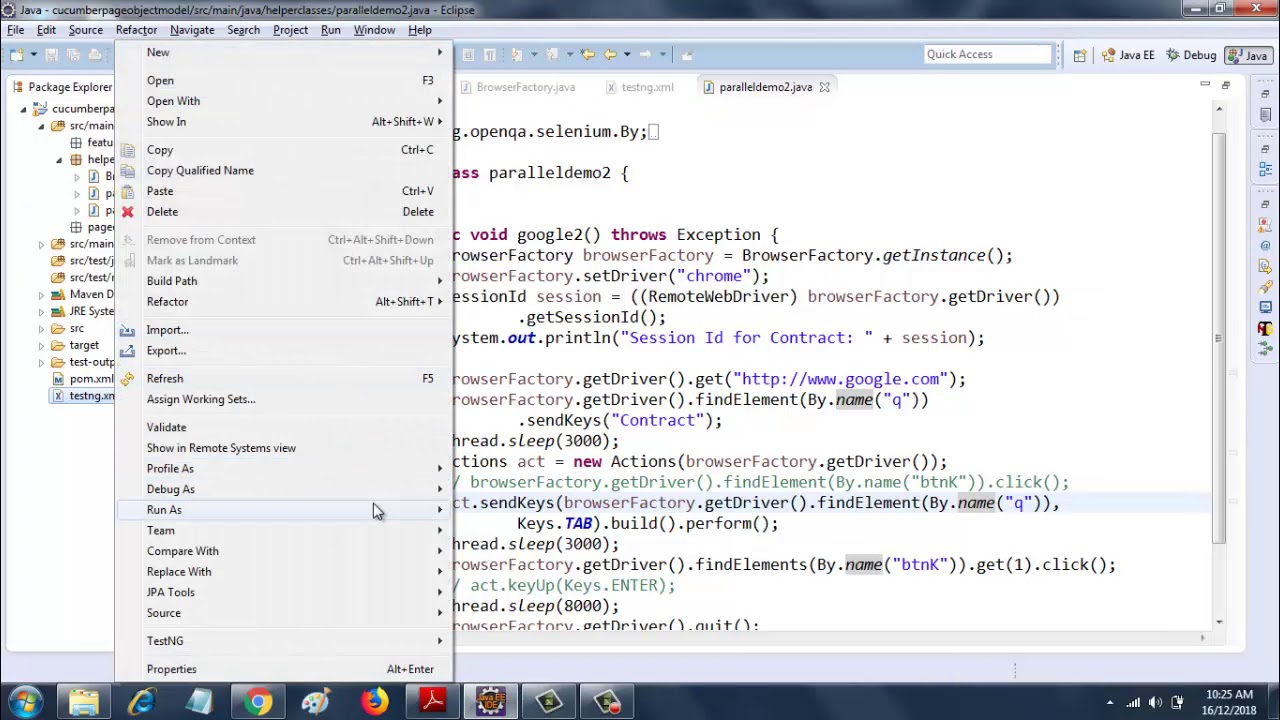Open Firefox from the taskbar

374,702
